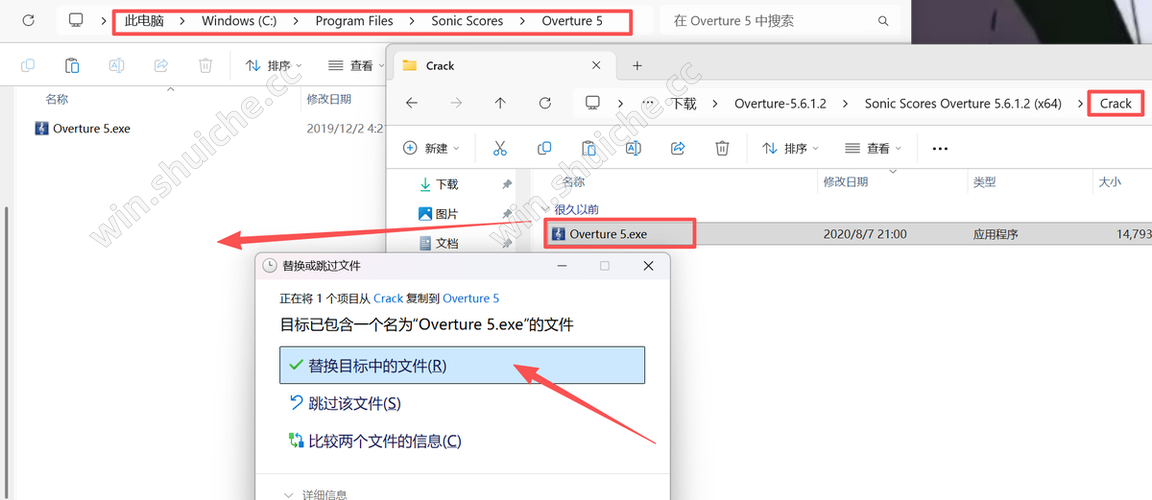The width and height of the screenshot is (1152, 500).
Task: Click the Share icon in Crack window toolbar
Action: point(678,148)
